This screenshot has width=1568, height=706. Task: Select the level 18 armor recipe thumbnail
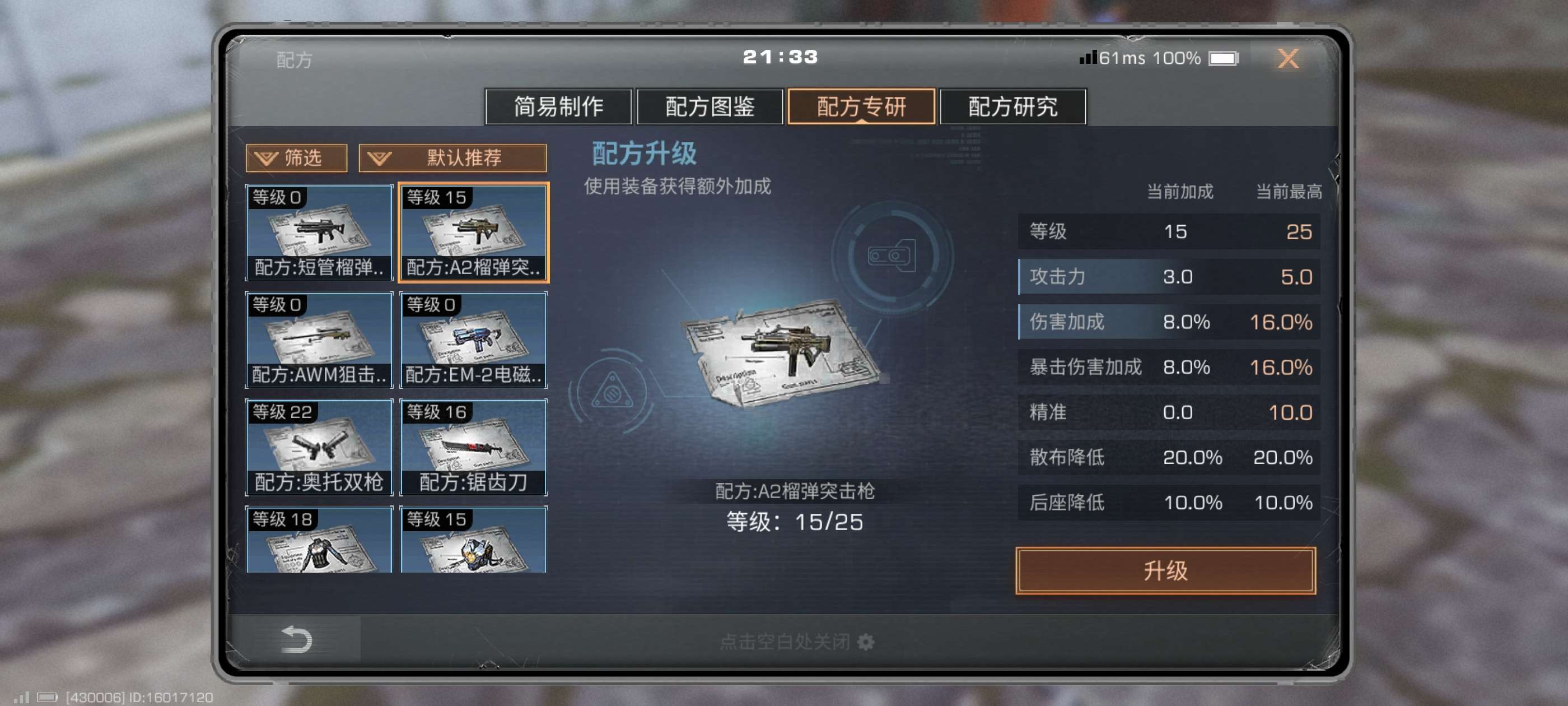point(319,540)
